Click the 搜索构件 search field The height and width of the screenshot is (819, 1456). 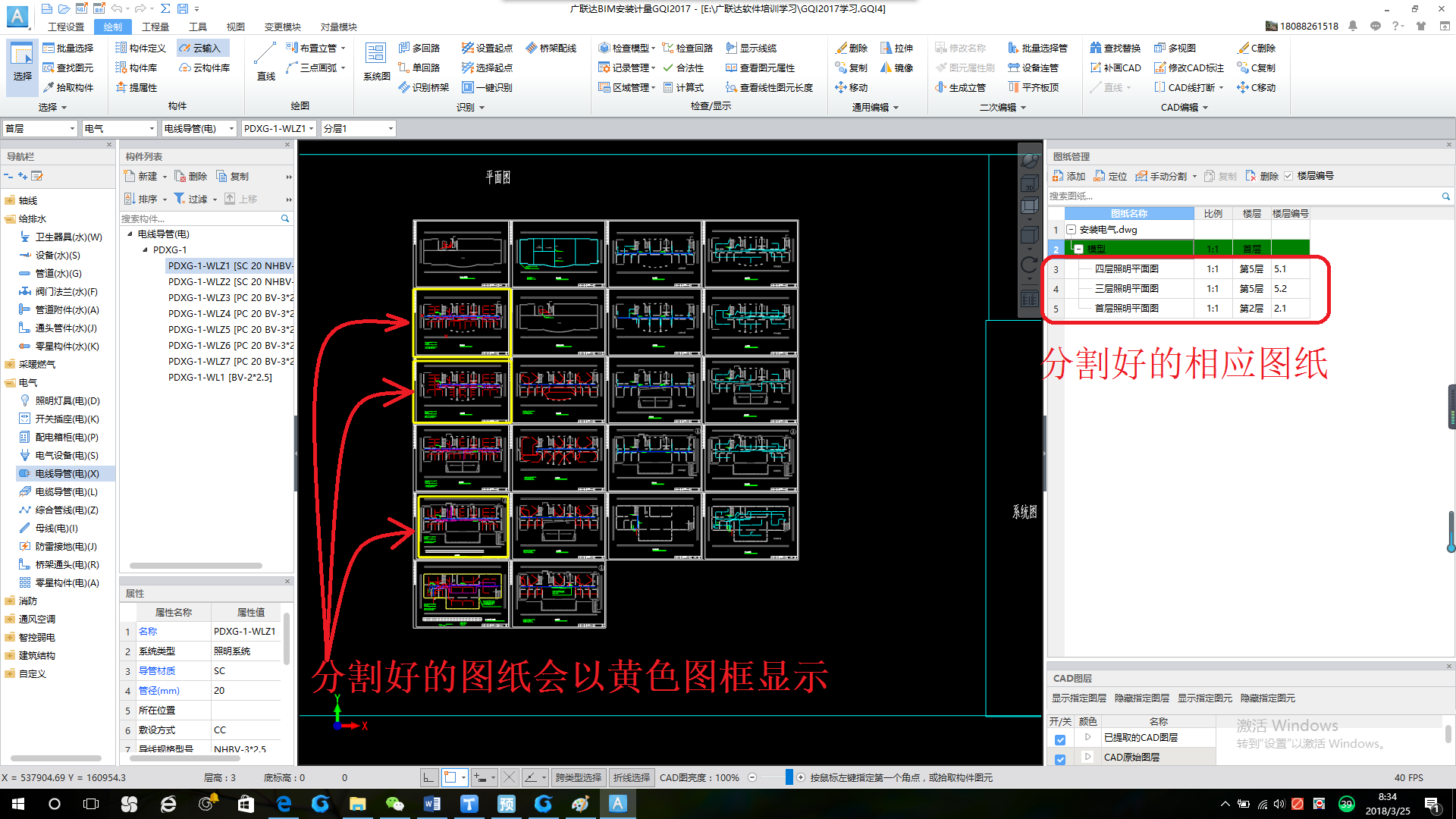click(199, 218)
